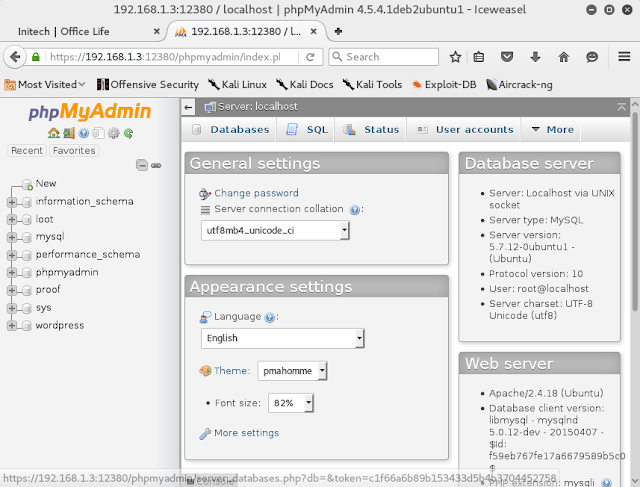Open the SQL documentation icon in sidebar

(98, 133)
